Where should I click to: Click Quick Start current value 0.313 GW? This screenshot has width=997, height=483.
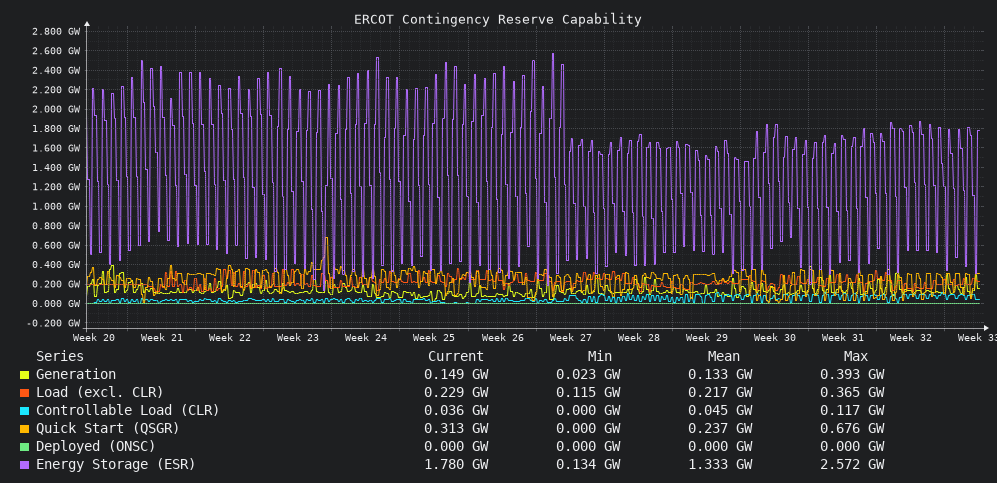(x=456, y=428)
